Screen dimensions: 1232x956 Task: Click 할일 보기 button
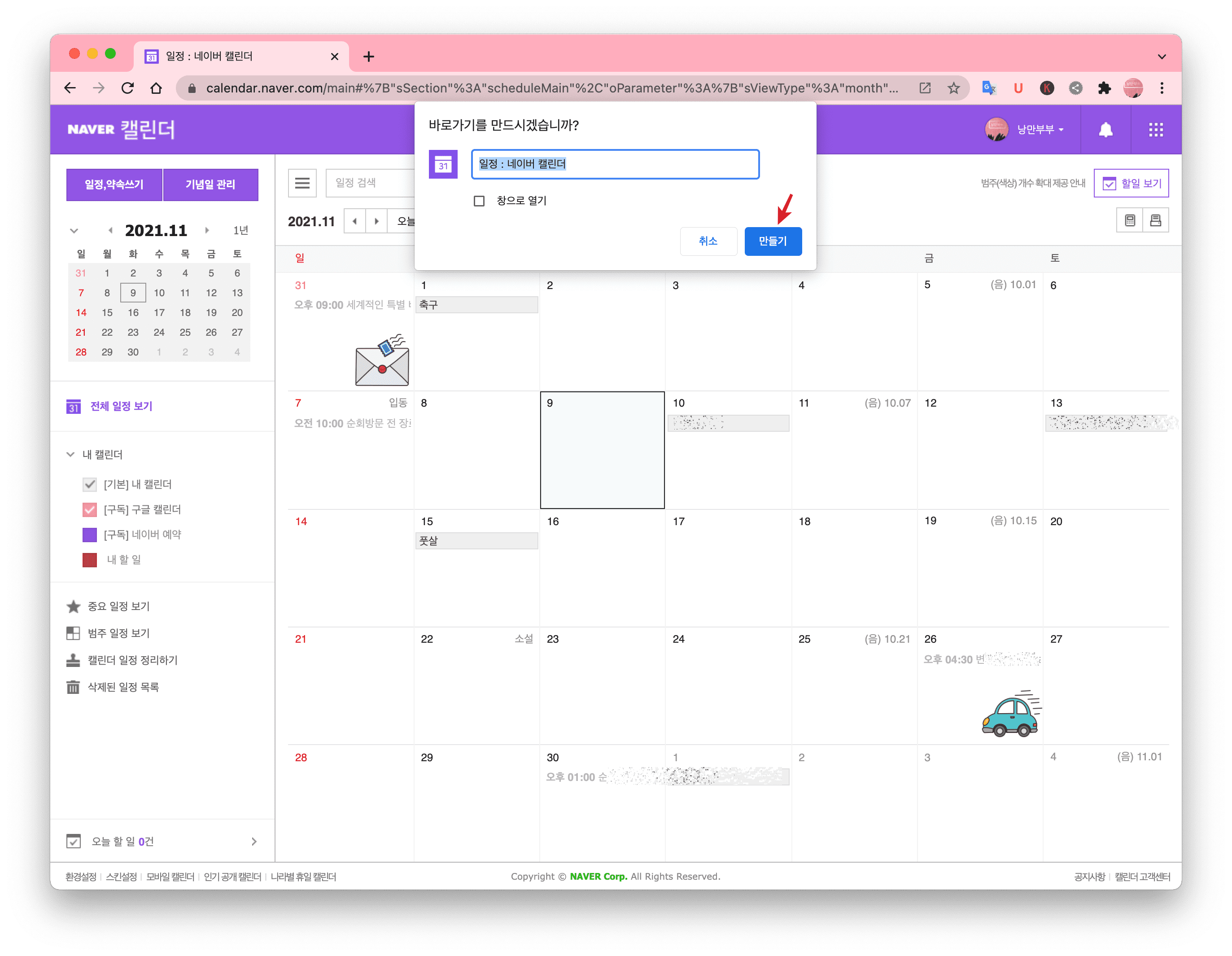point(1132,184)
